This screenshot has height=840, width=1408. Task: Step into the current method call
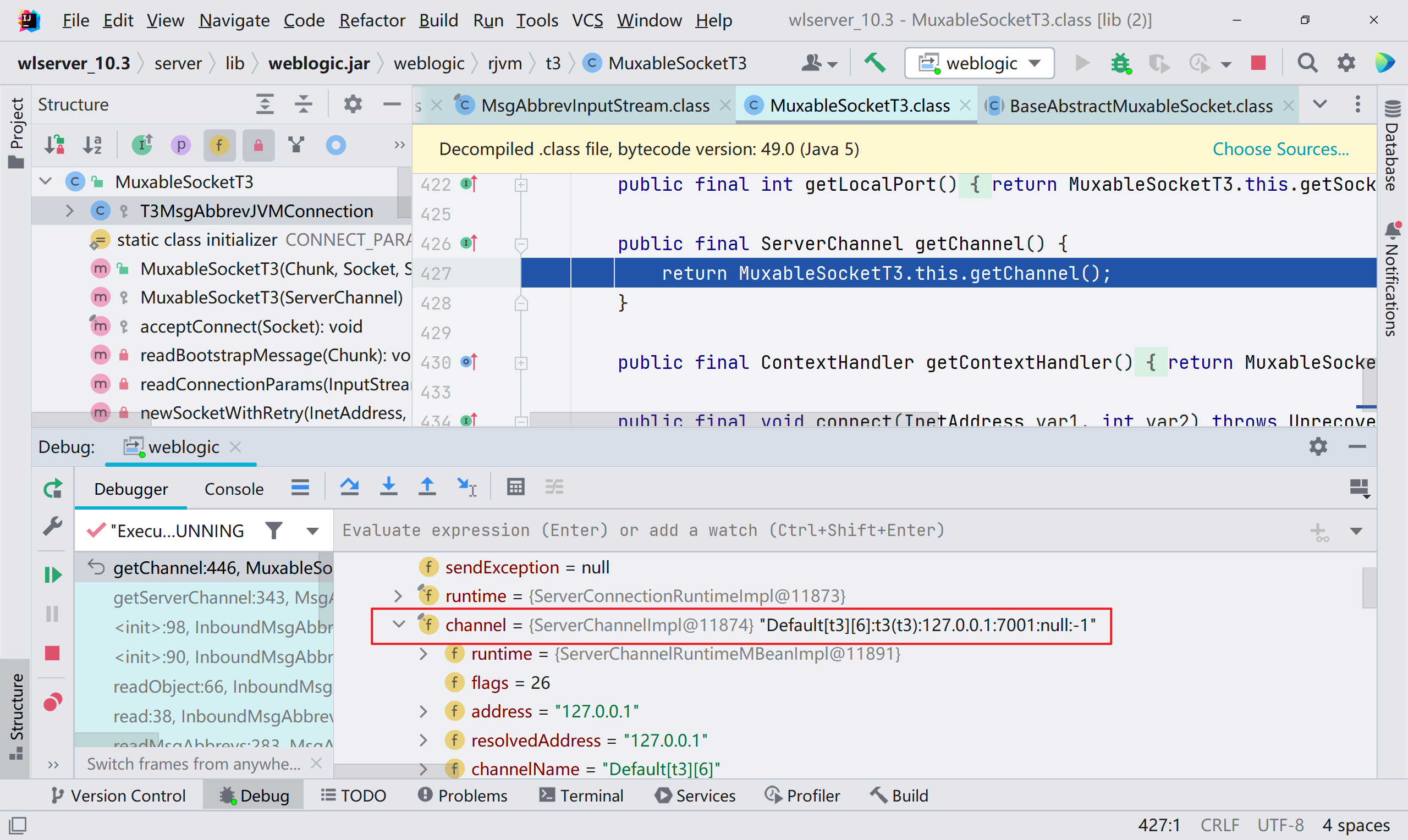[x=388, y=487]
